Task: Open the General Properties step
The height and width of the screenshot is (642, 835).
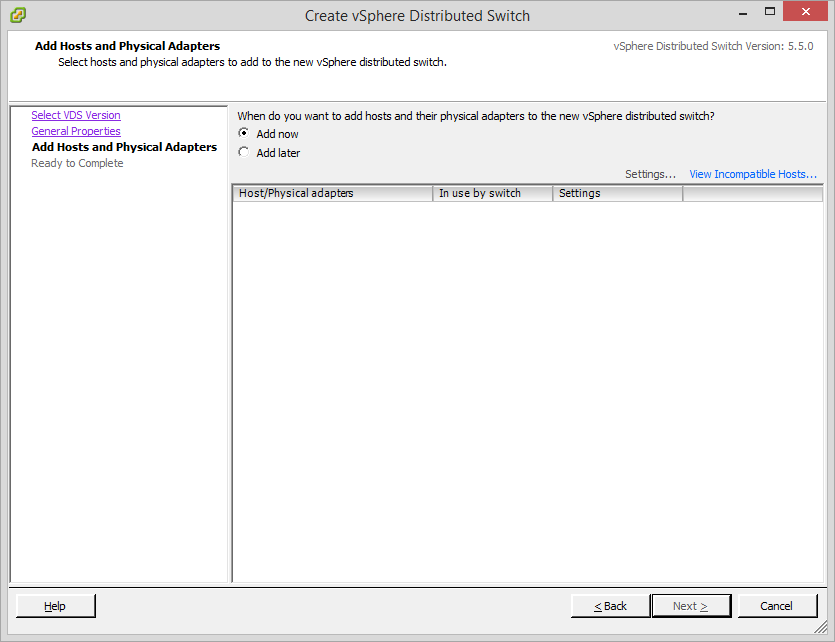Action: click(76, 132)
